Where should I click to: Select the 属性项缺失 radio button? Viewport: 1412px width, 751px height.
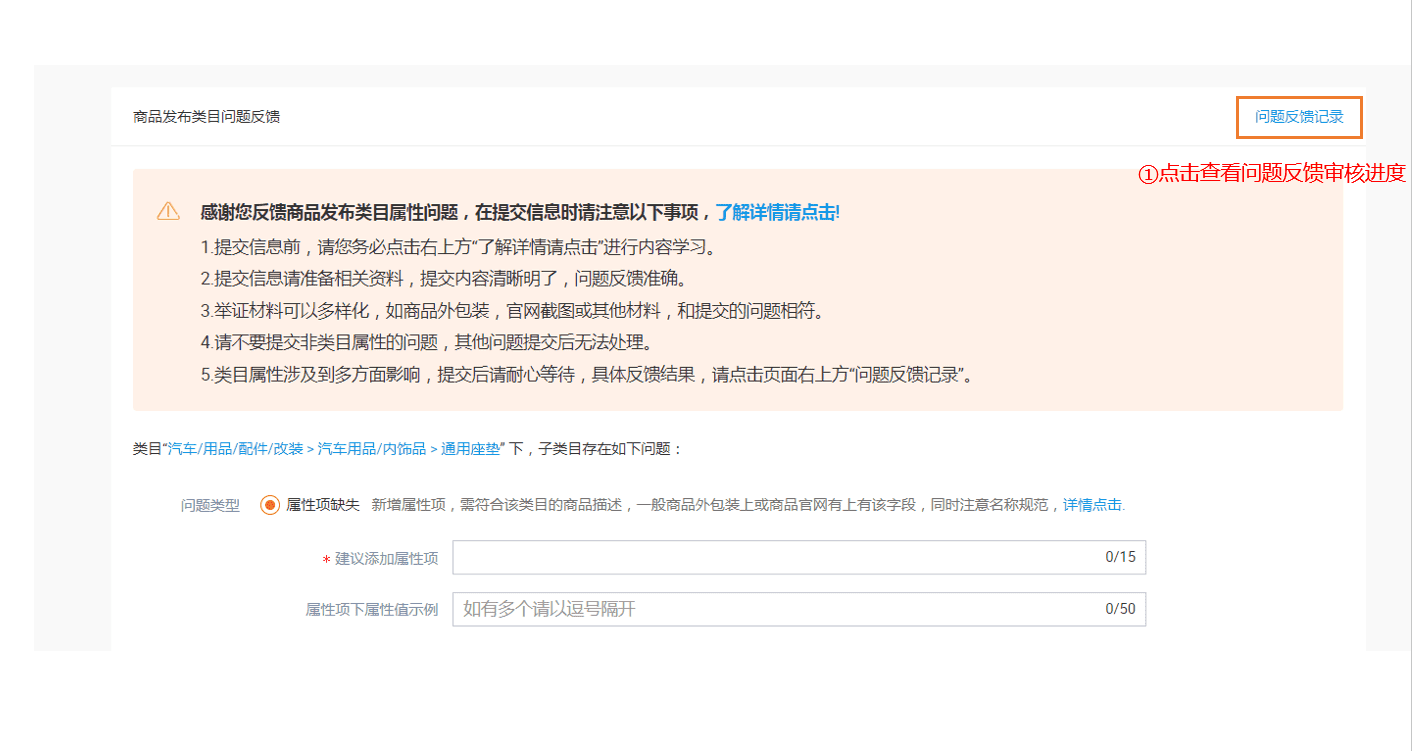(270, 505)
